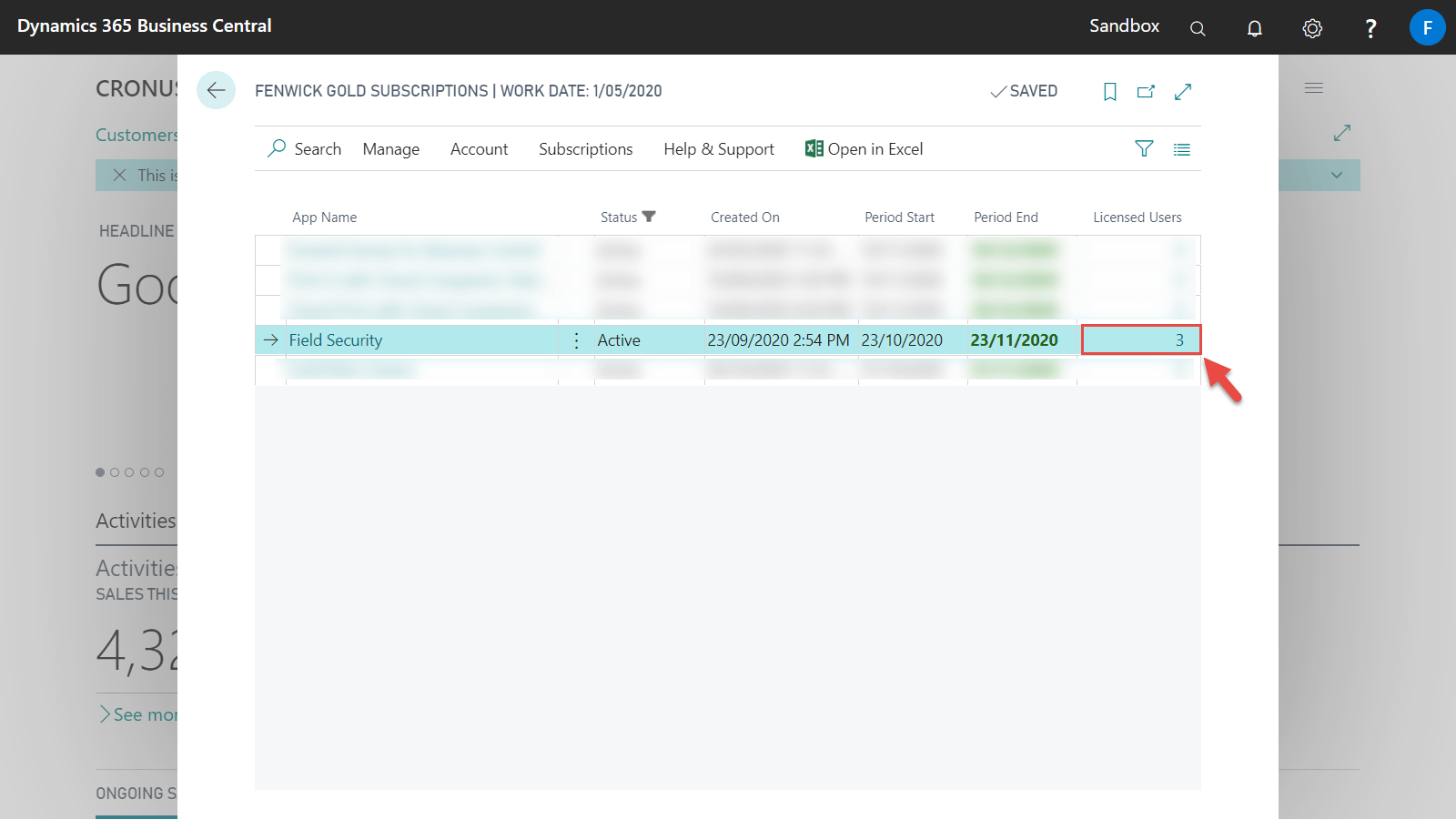The image size is (1456, 820).
Task: Open the help question mark
Action: point(1370,28)
